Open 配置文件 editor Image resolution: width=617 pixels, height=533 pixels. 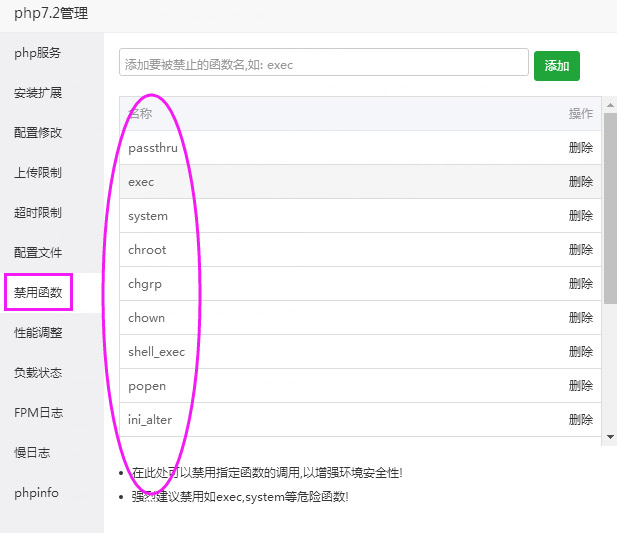(38, 253)
